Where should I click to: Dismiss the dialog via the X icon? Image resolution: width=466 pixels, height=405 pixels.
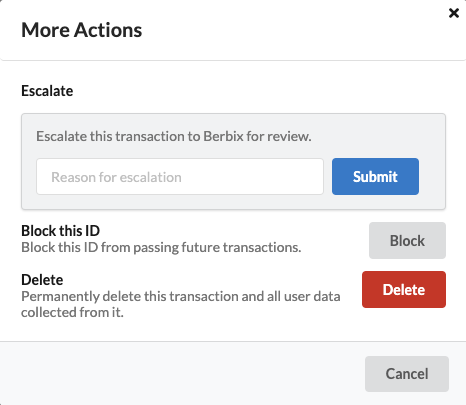pos(454,13)
